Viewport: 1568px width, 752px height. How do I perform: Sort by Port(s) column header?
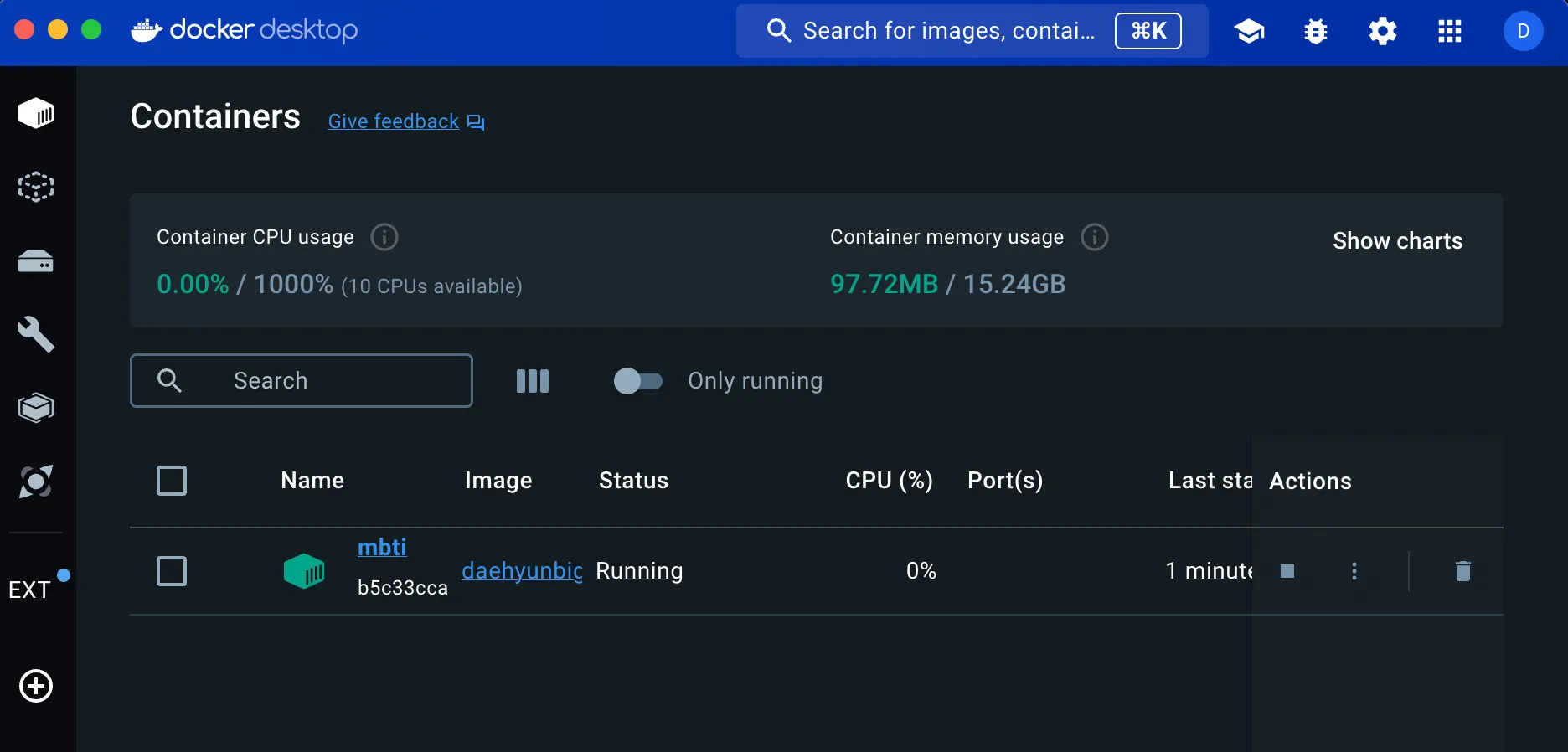(x=1005, y=481)
